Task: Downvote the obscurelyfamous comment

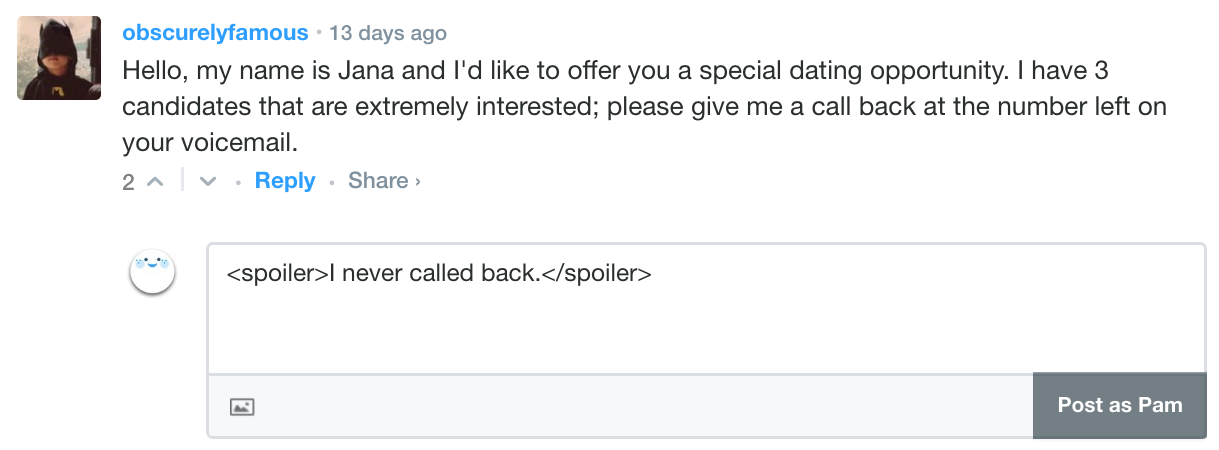Action: click(208, 182)
